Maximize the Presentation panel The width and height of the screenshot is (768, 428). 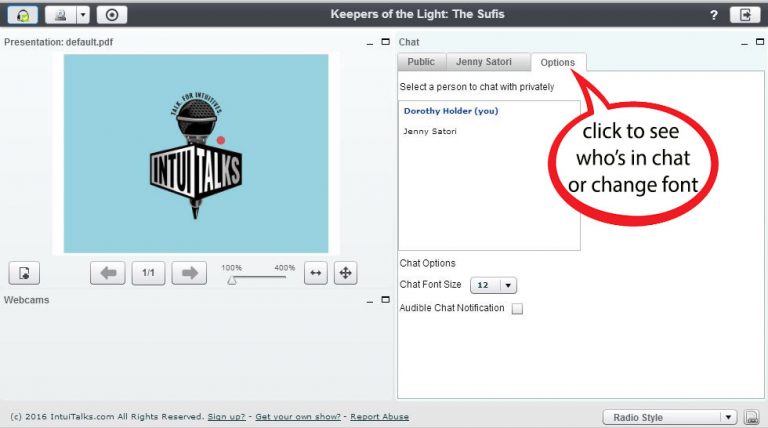385,42
